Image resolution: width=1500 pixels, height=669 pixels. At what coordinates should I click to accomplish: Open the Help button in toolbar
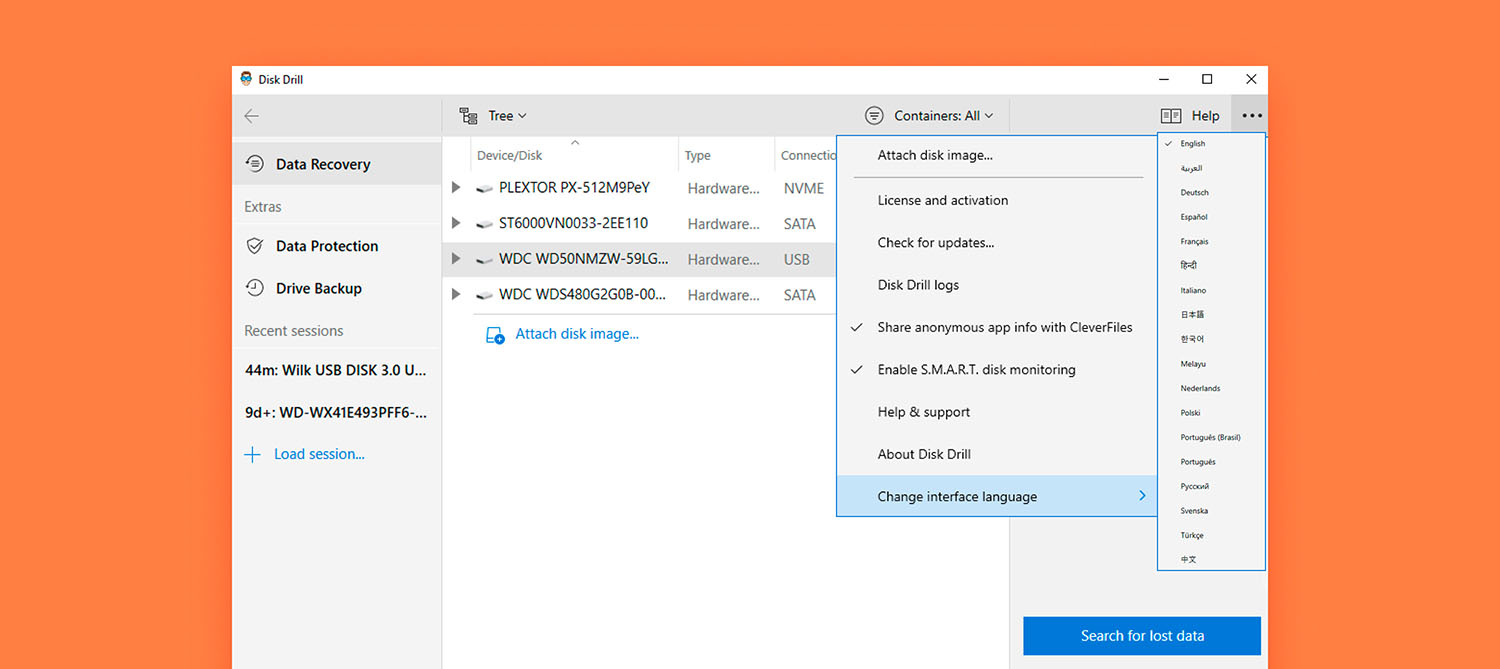click(x=1190, y=116)
